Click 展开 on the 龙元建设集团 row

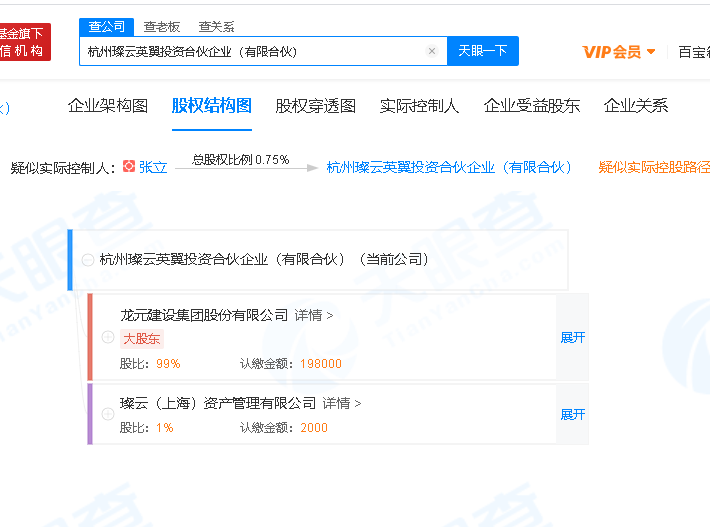click(x=573, y=337)
